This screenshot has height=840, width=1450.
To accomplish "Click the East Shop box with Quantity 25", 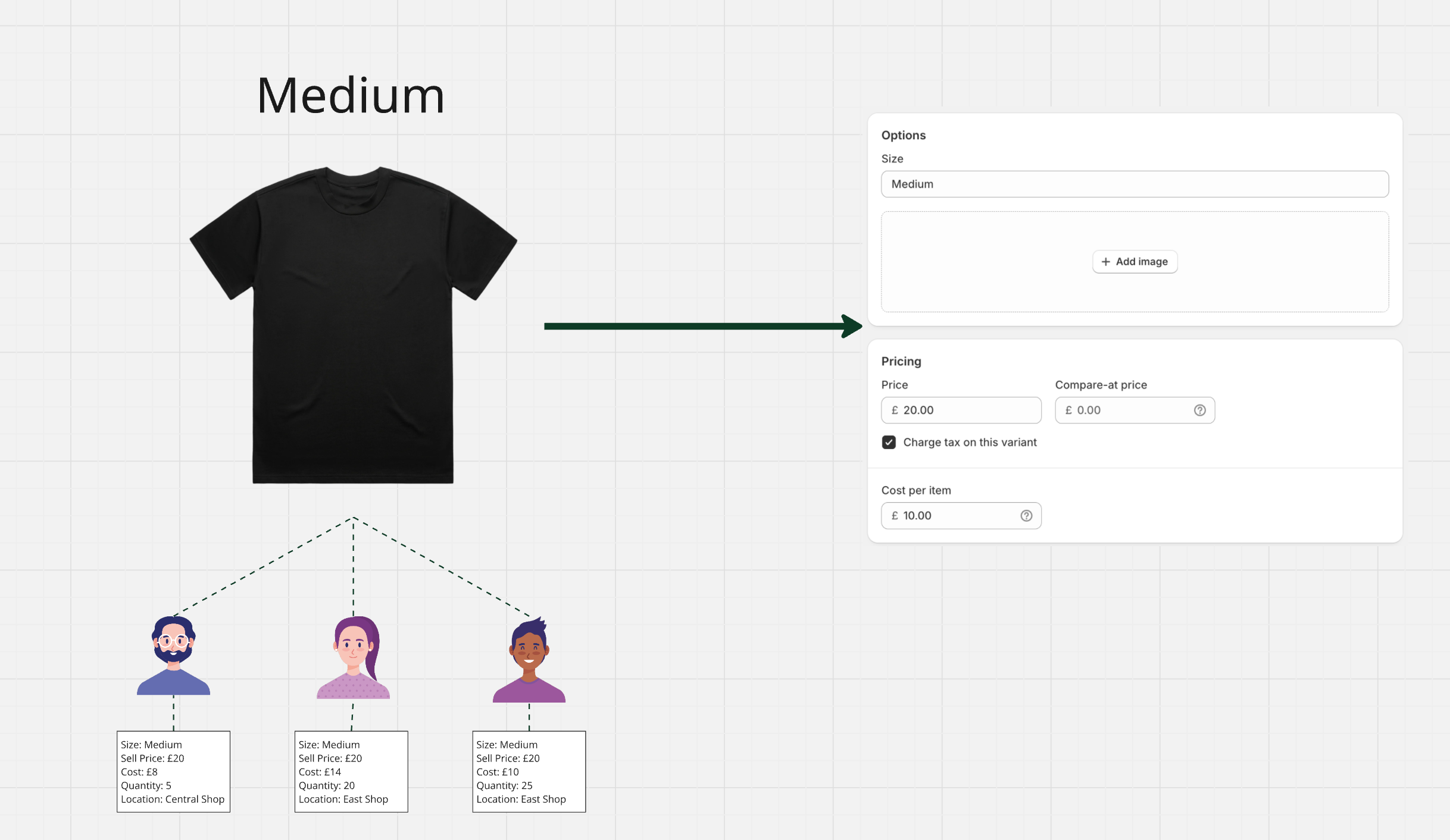I will pyautogui.click(x=529, y=771).
